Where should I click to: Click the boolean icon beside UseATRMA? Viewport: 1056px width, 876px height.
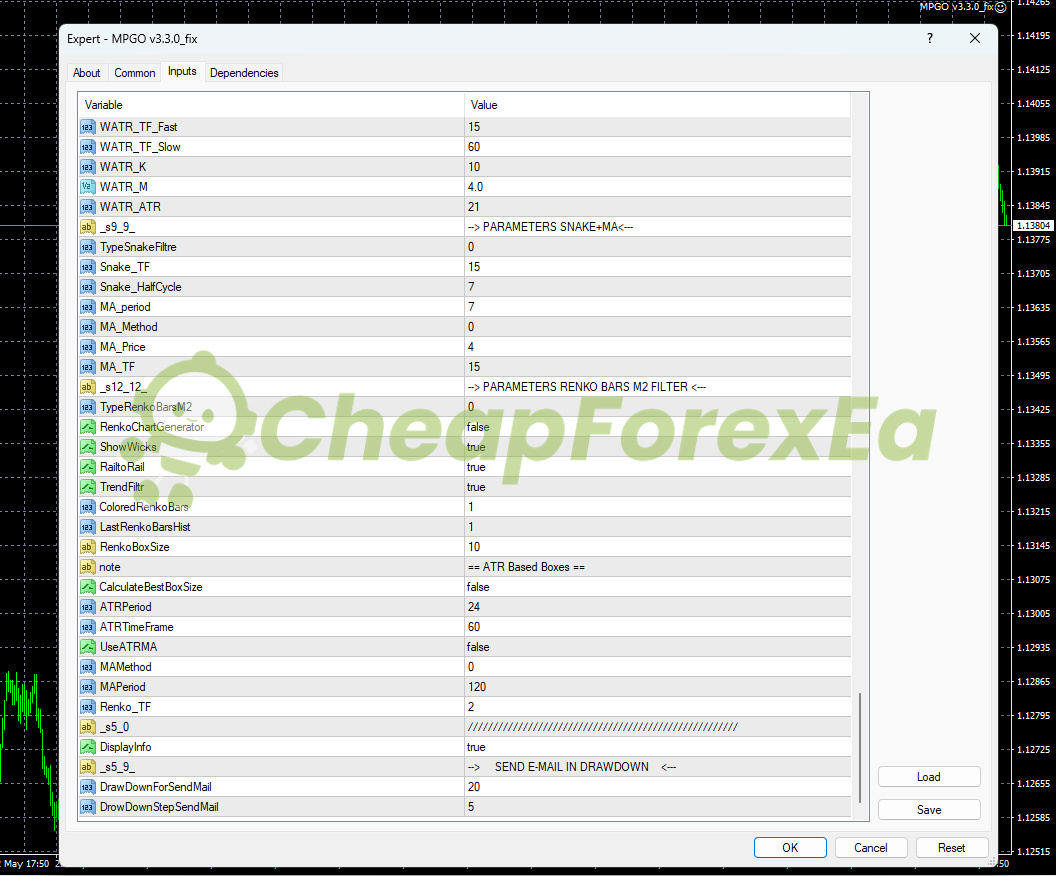coord(88,647)
